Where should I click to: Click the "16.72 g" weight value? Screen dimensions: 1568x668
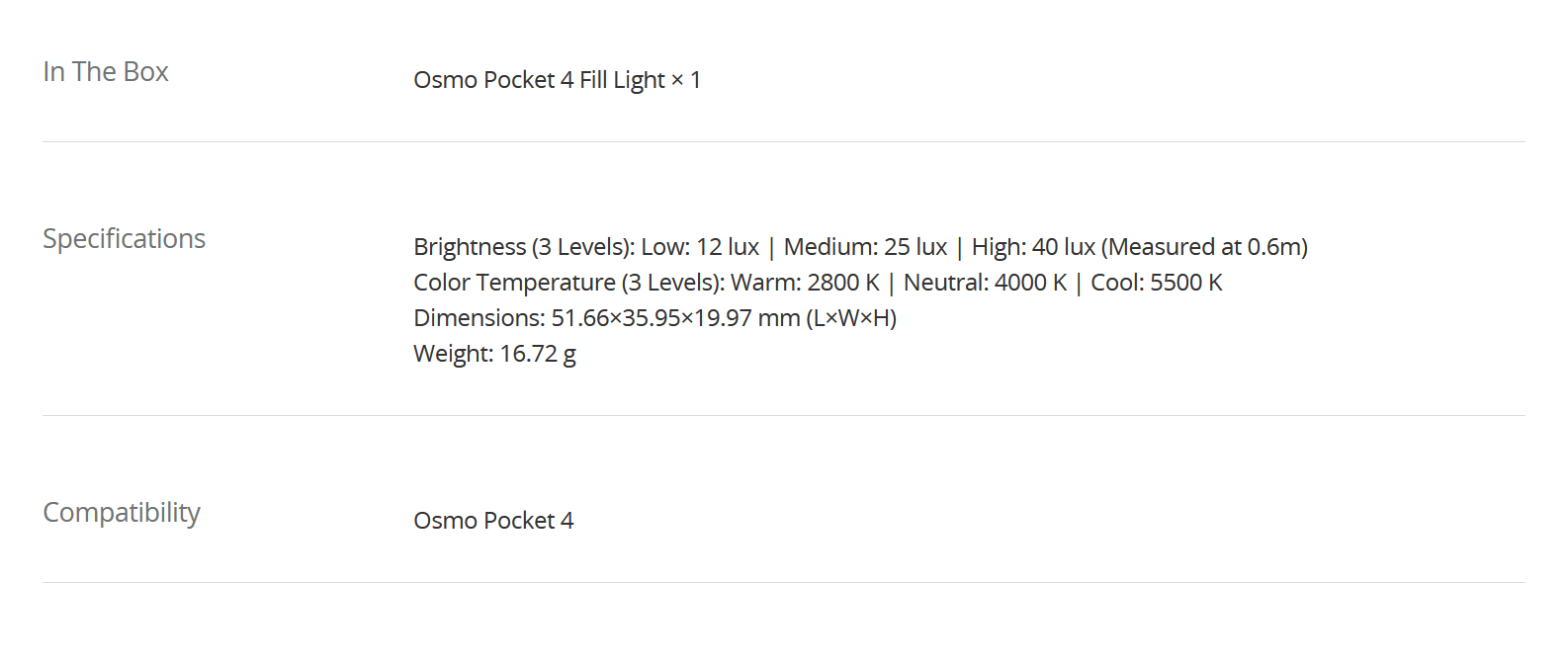pos(538,354)
